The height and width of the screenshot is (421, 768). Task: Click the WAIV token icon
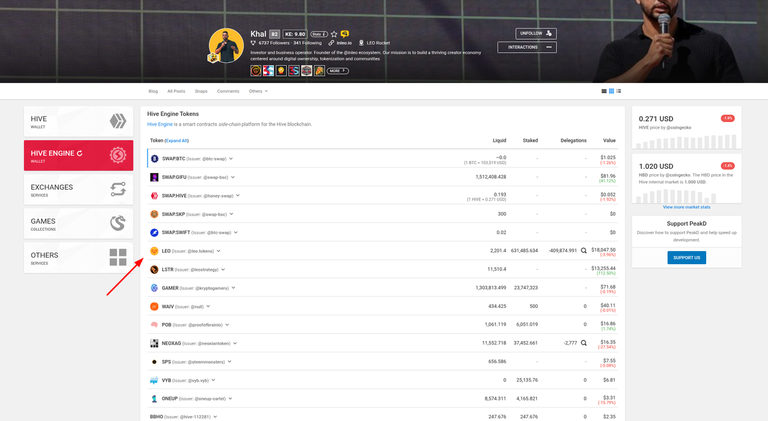[154, 306]
